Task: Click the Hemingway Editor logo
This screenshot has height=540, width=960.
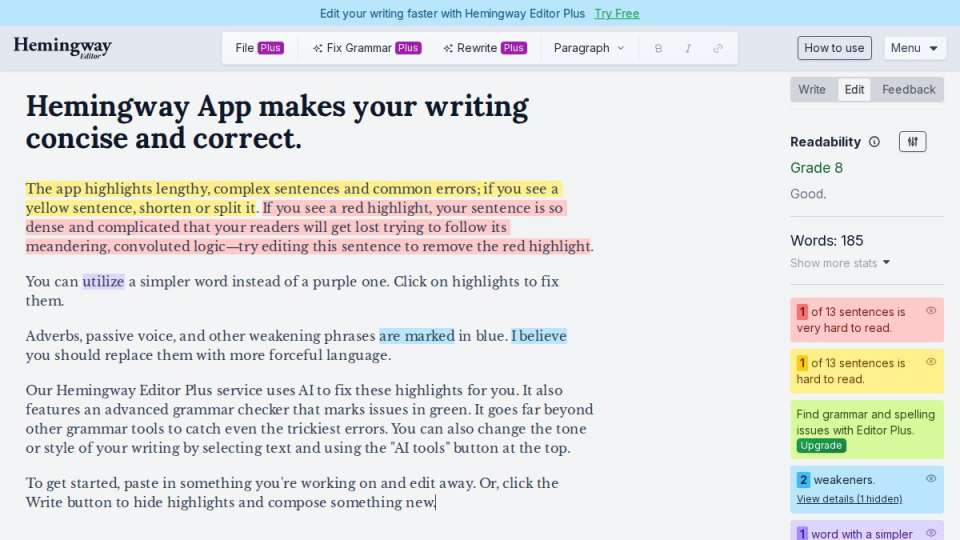Action: (x=62, y=47)
